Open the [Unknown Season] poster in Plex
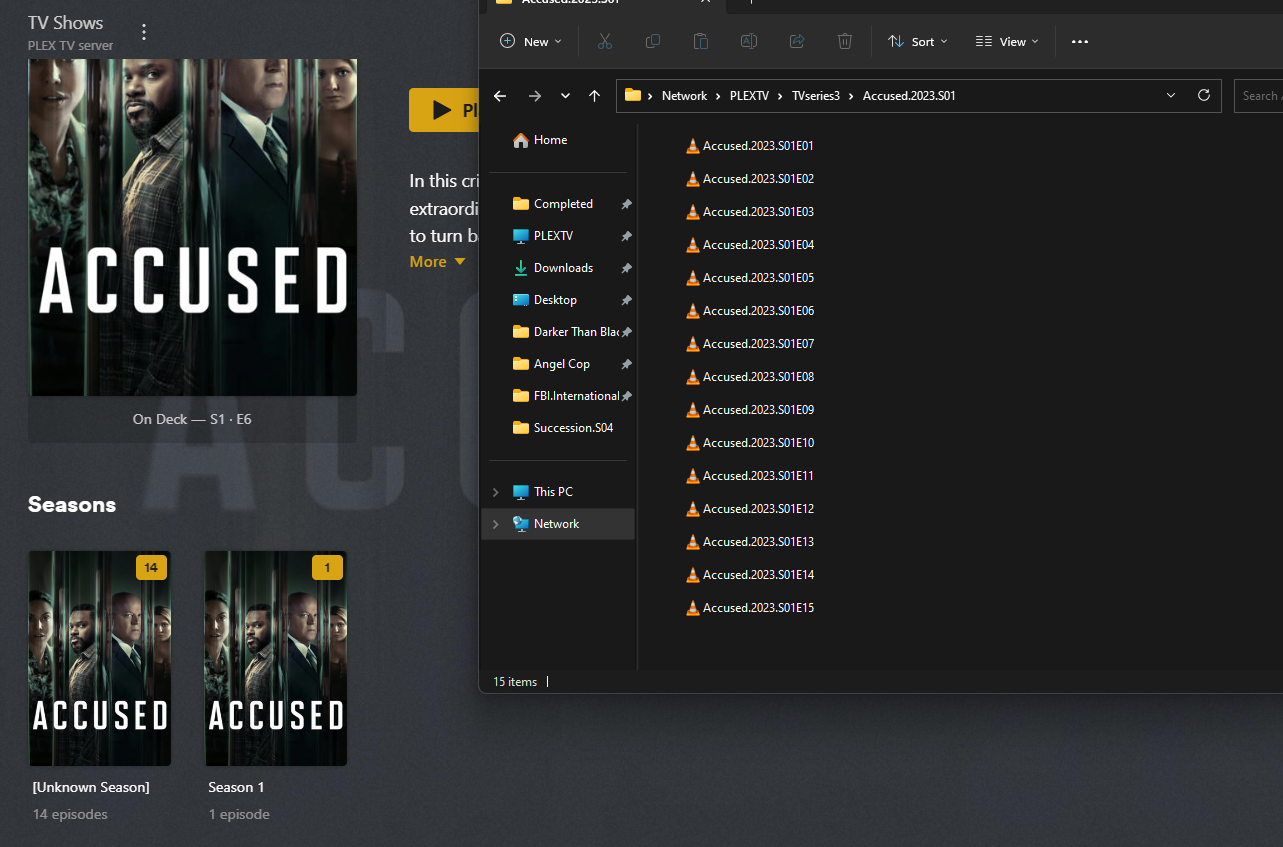This screenshot has height=847, width=1283. (x=100, y=658)
